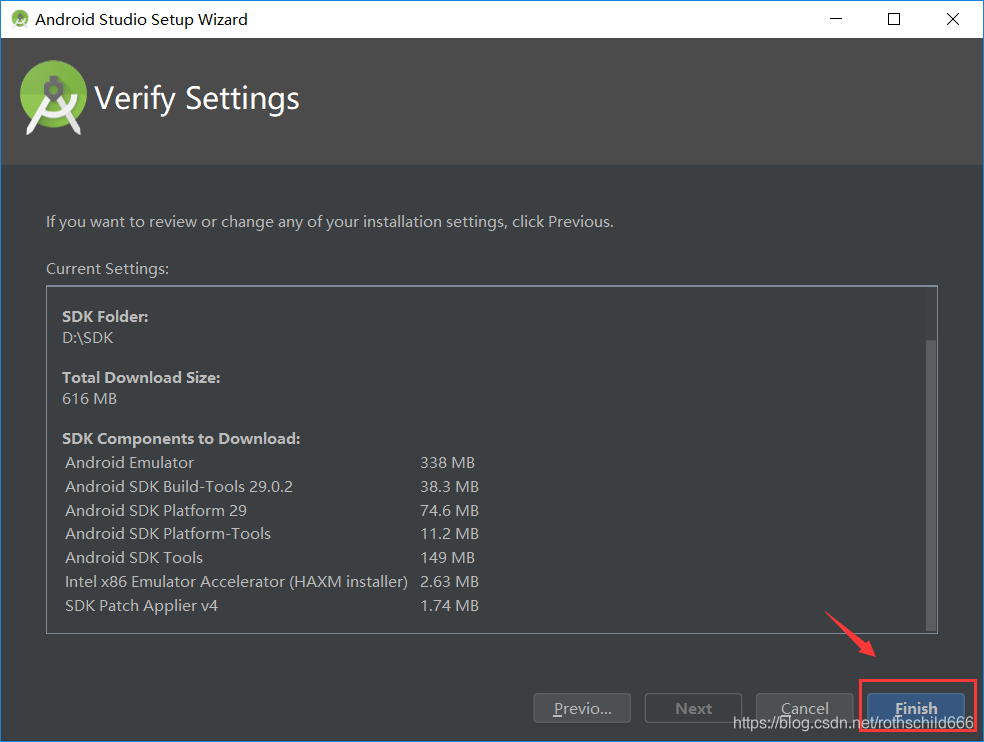Minimize the Setup Wizard window
Viewport: 984px width, 742px height.
coord(836,19)
